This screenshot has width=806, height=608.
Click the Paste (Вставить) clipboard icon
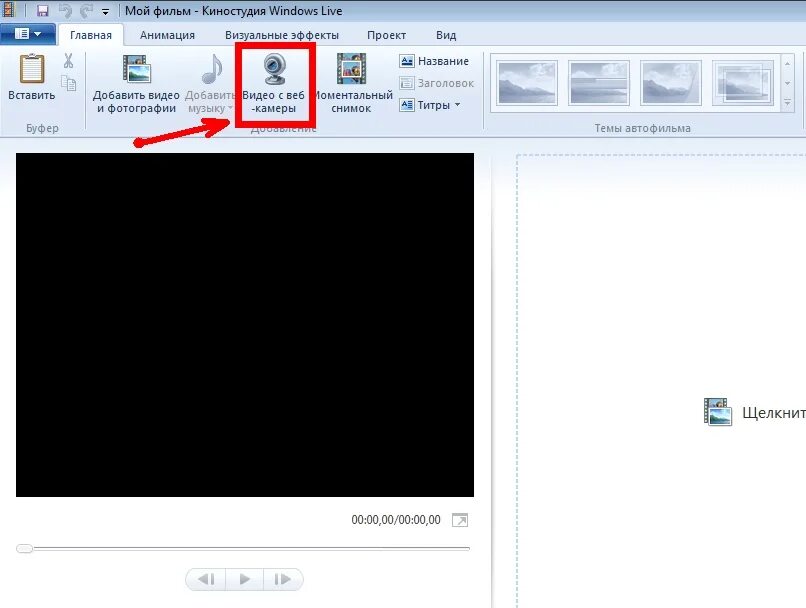[x=32, y=69]
